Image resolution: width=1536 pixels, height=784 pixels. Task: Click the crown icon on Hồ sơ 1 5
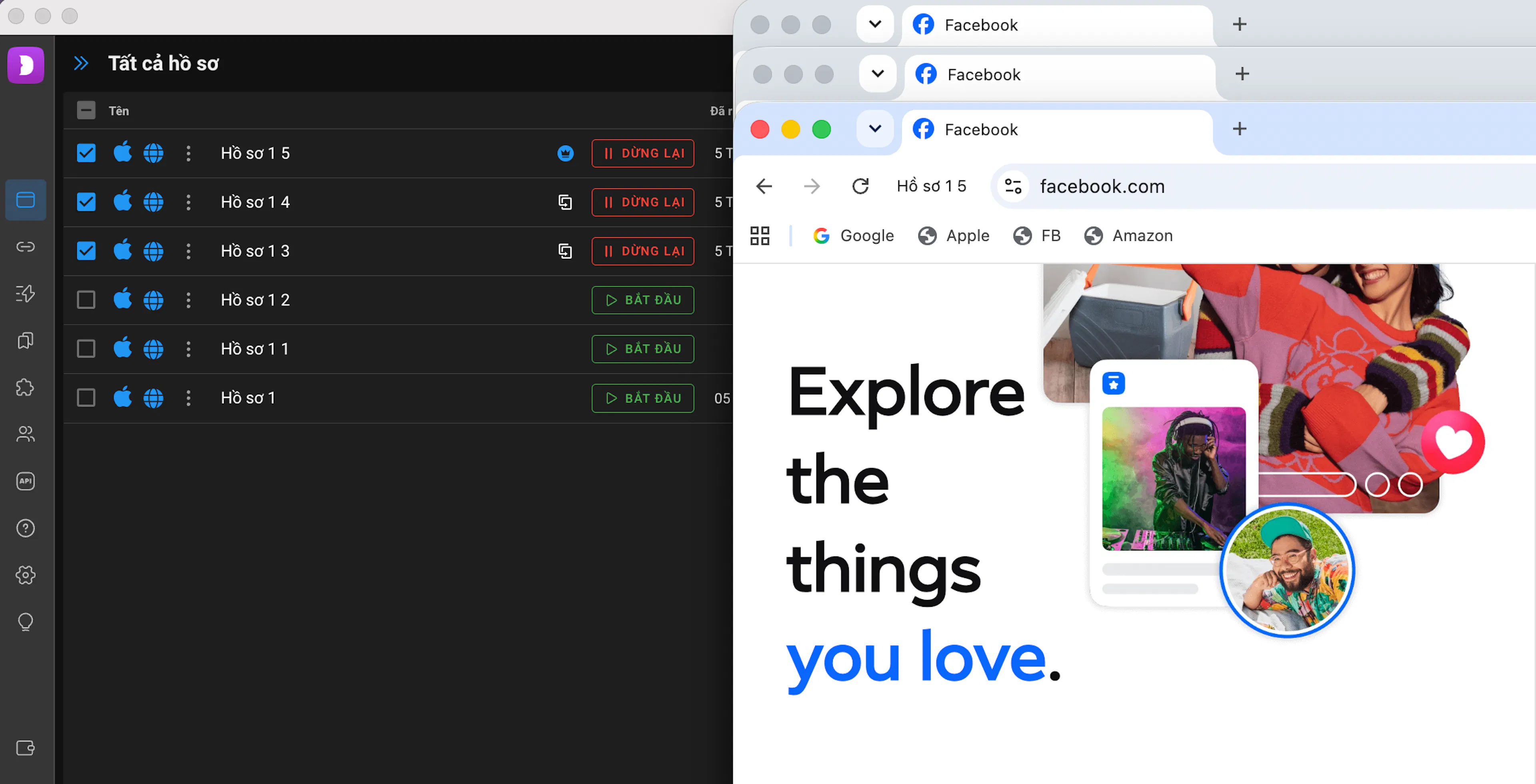[565, 153]
